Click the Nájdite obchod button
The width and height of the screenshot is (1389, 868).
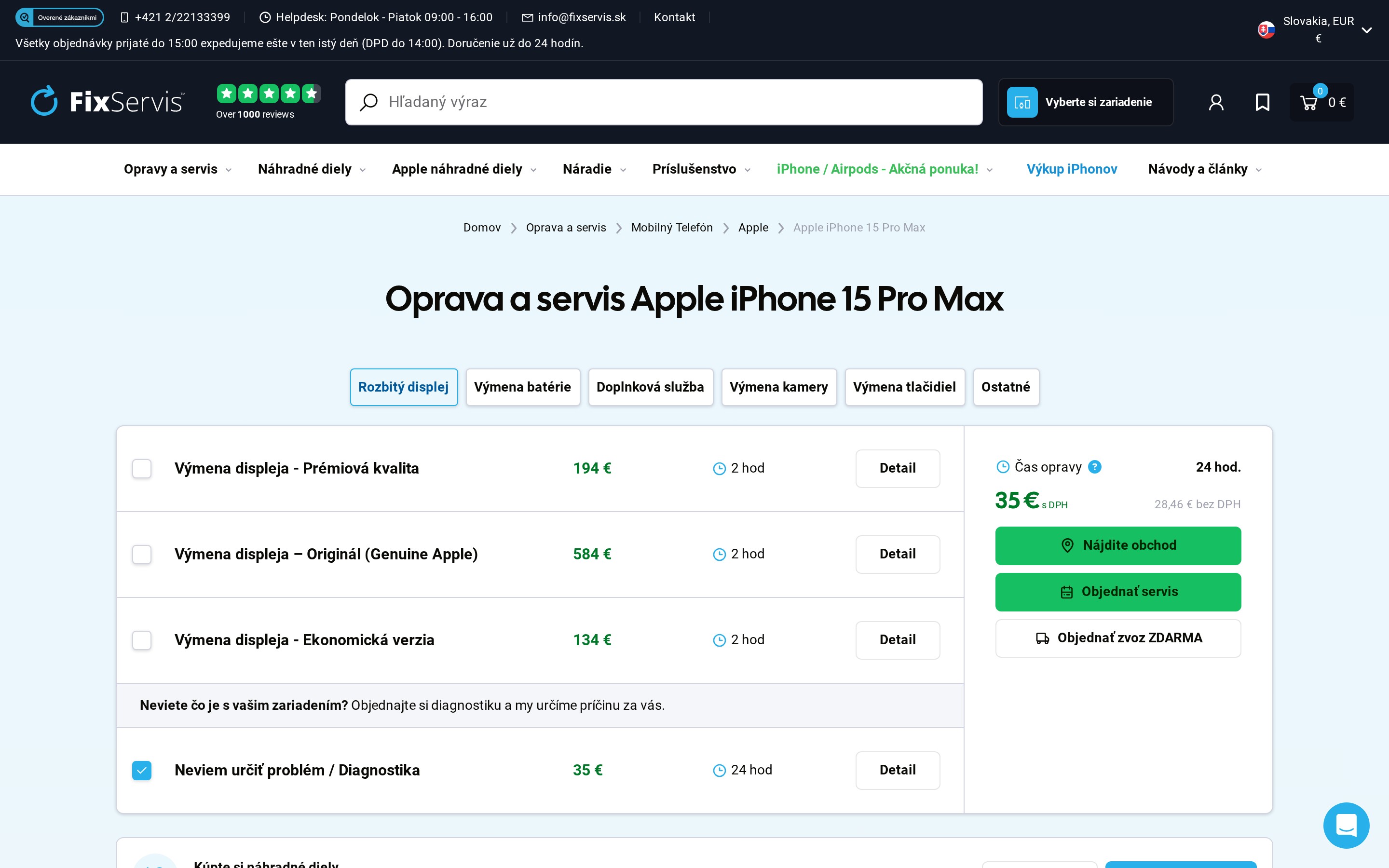[1117, 545]
